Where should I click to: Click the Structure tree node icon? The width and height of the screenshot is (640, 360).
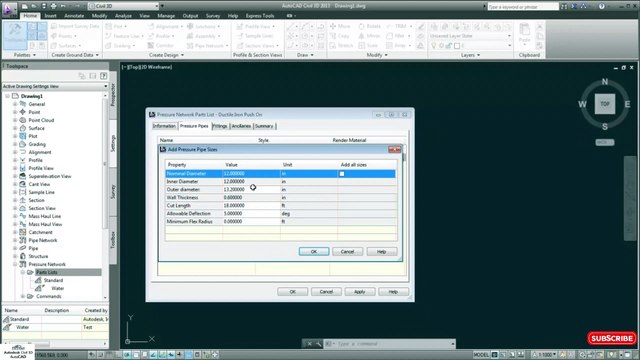[x=23, y=256]
